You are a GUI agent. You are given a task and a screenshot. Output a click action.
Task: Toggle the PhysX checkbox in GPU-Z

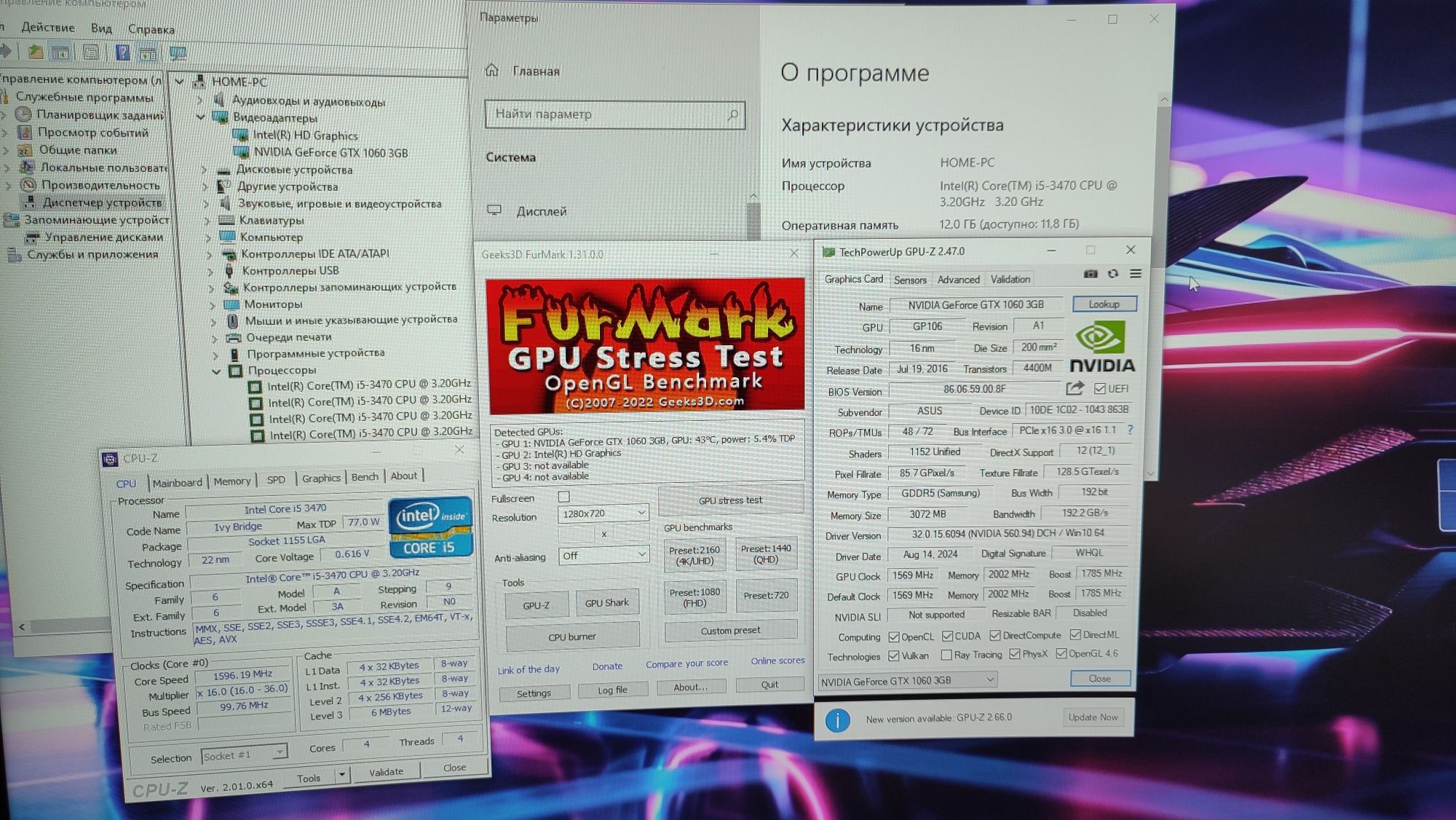(1014, 654)
